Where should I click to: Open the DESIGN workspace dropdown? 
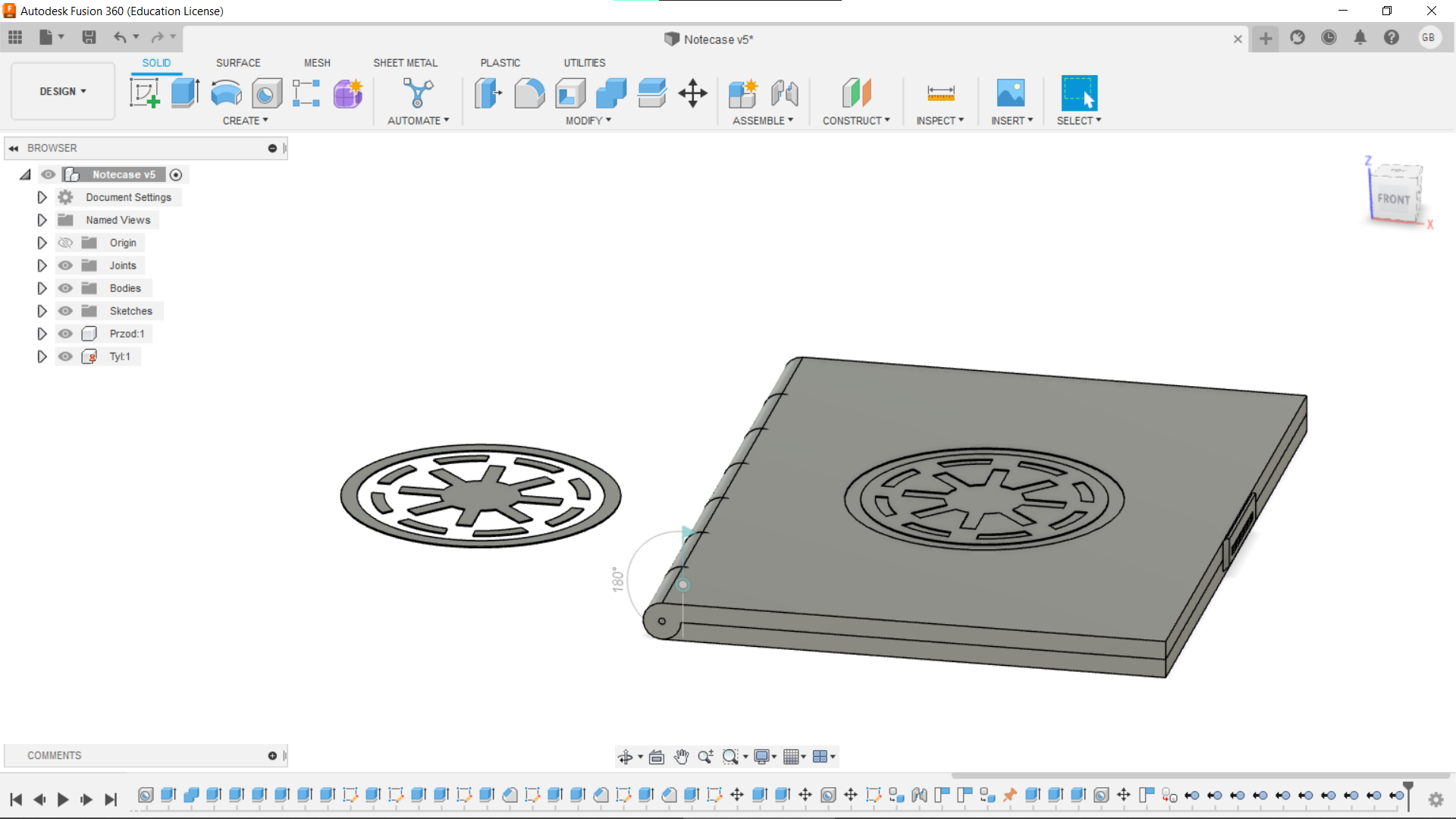(x=62, y=91)
